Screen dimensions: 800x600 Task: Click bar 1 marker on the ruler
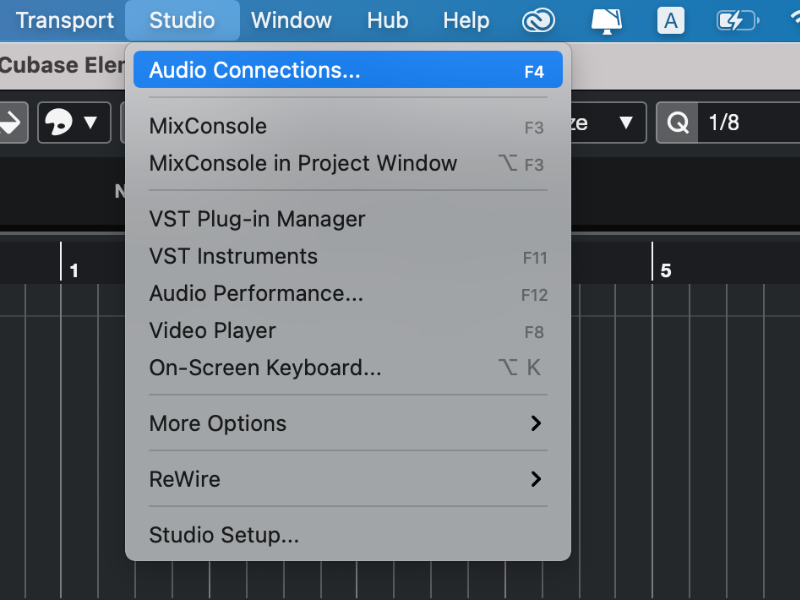[74, 270]
